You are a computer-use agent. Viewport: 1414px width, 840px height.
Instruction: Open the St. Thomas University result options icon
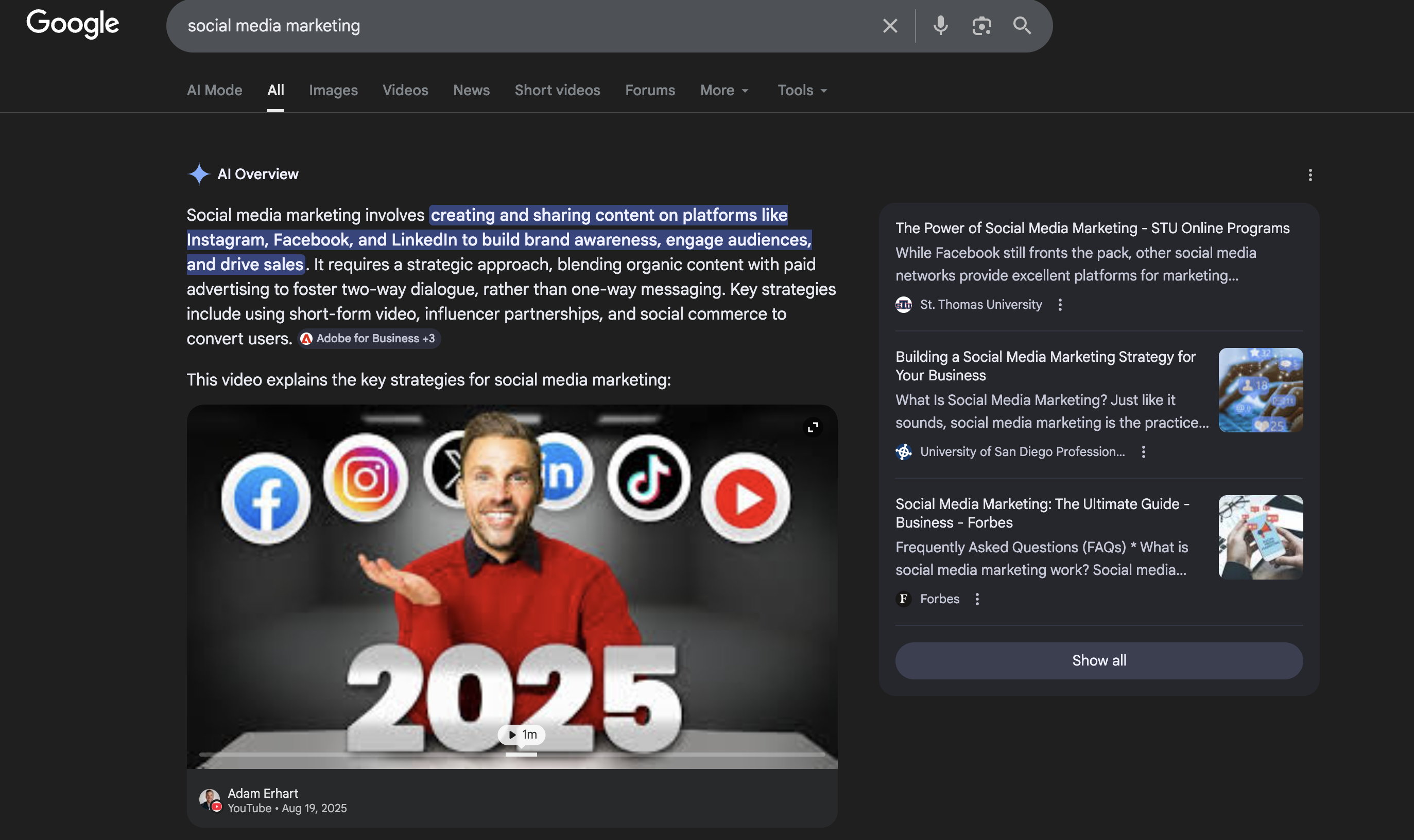(x=1060, y=305)
